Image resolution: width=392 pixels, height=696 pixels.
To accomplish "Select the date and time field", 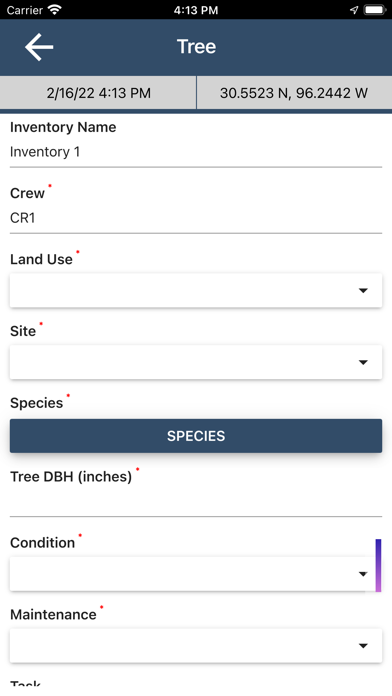I will (98, 93).
